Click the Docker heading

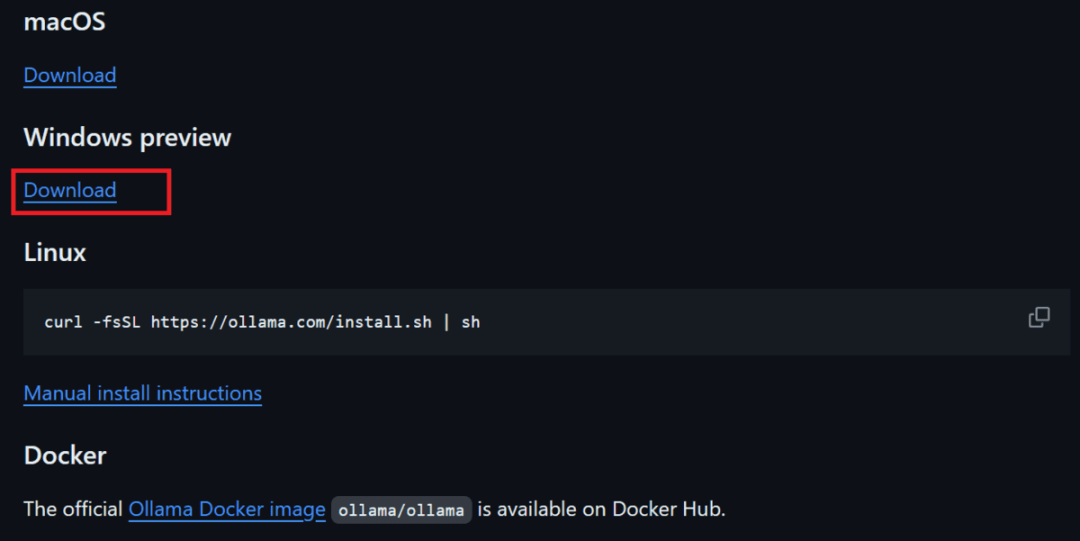[65, 456]
